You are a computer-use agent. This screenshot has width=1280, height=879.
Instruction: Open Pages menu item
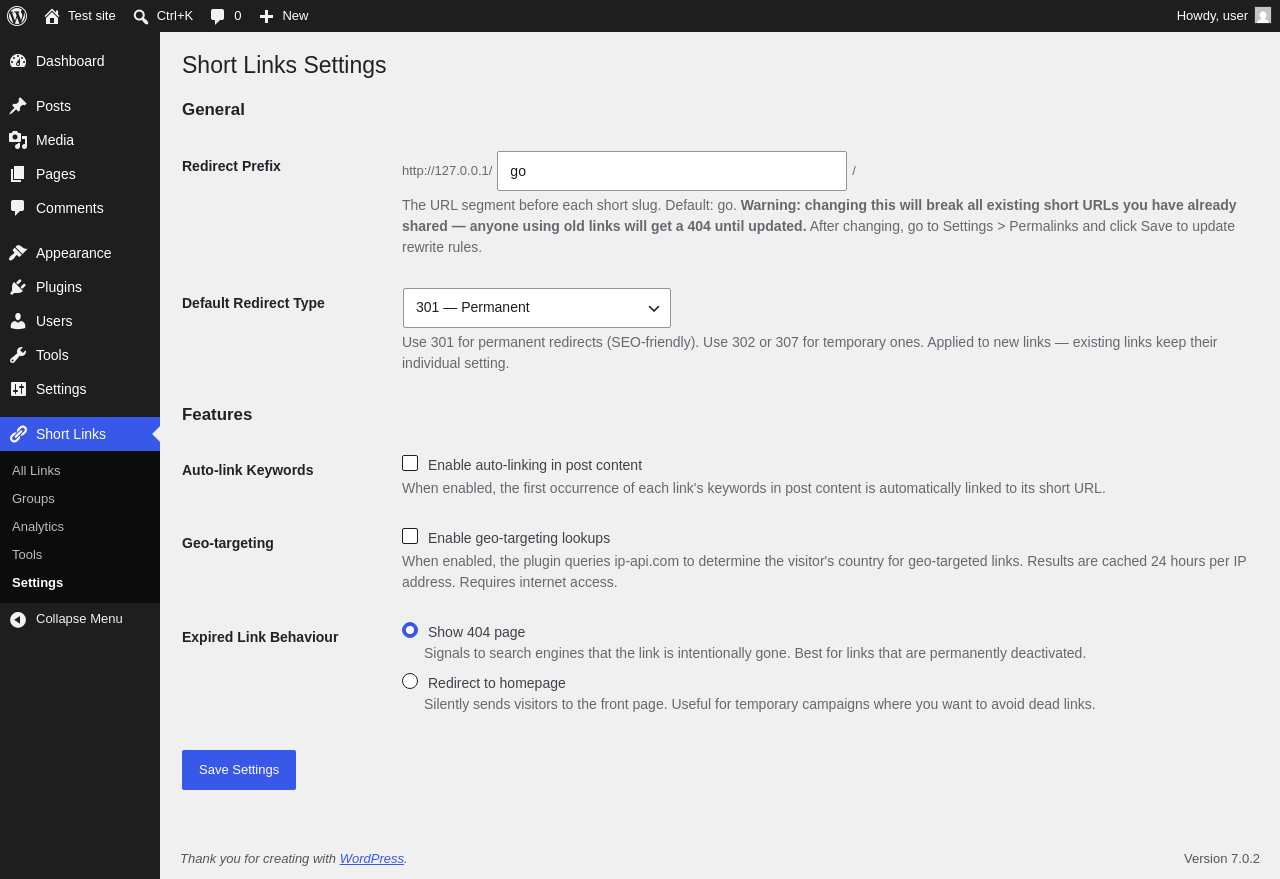tap(80, 174)
